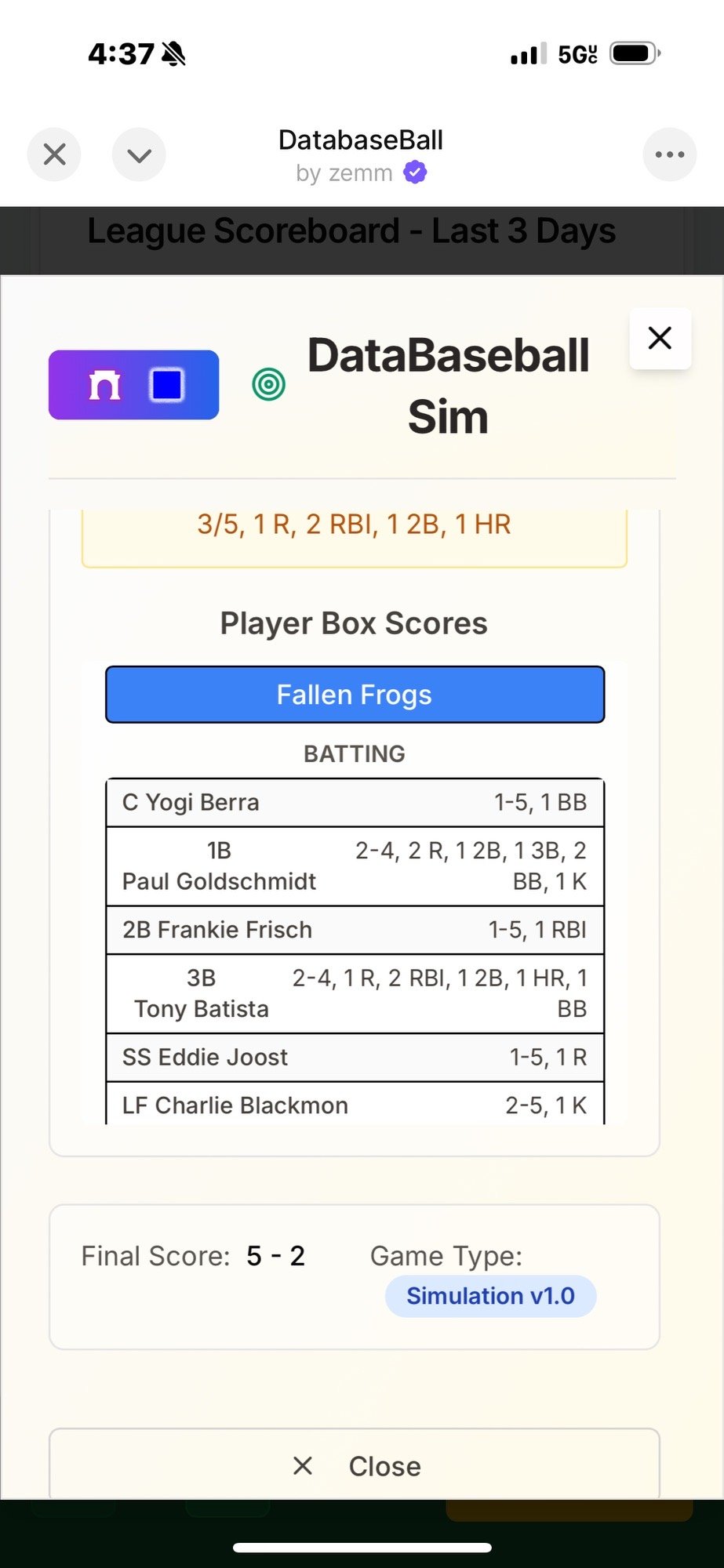Viewport: 724px width, 1568px height.
Task: Select the 2B Frankie Frisch row
Action: pyautogui.click(x=355, y=930)
